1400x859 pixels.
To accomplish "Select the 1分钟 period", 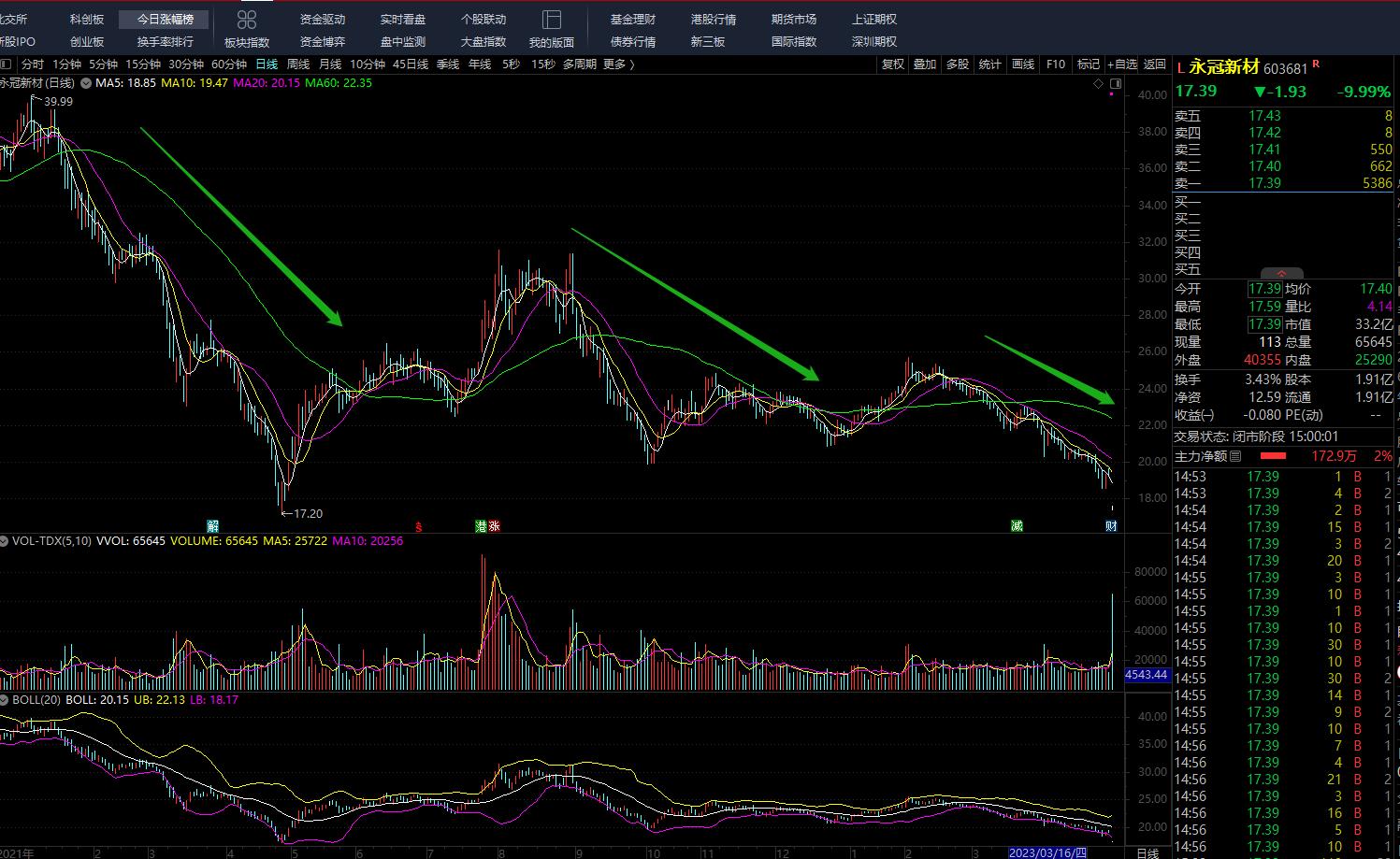I will click(x=67, y=64).
